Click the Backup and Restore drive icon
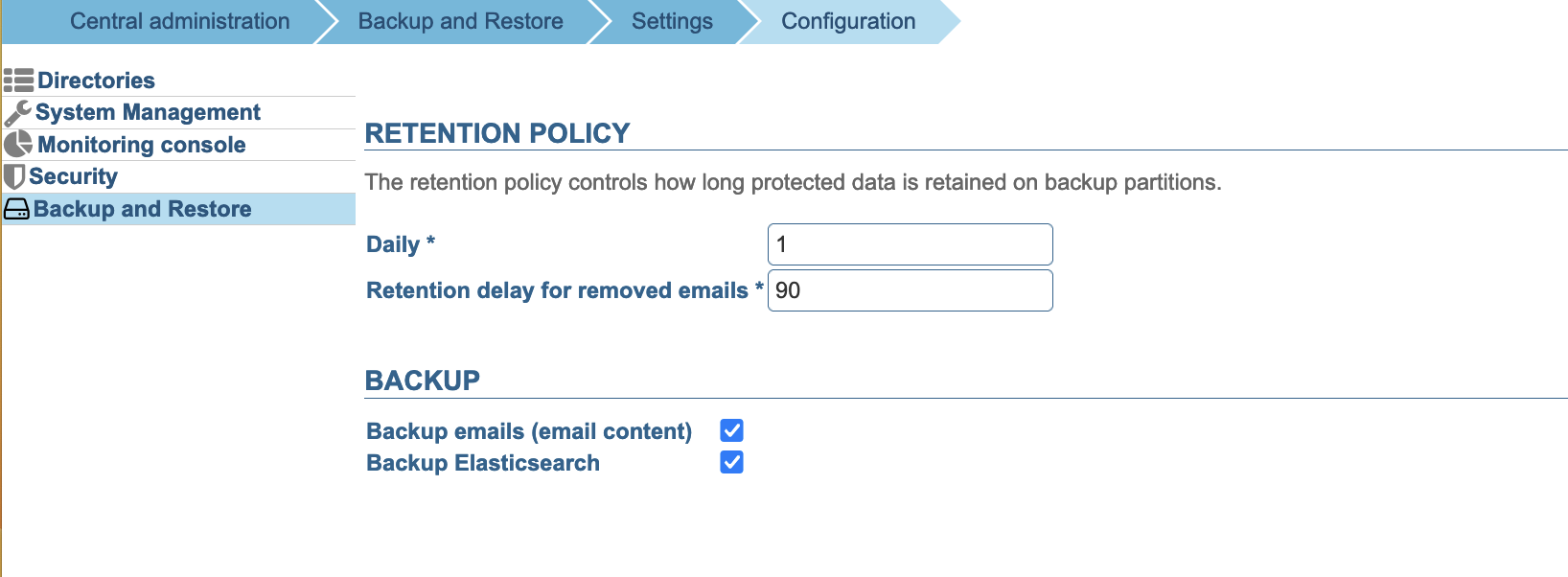This screenshot has height=577, width=1568. [x=16, y=209]
